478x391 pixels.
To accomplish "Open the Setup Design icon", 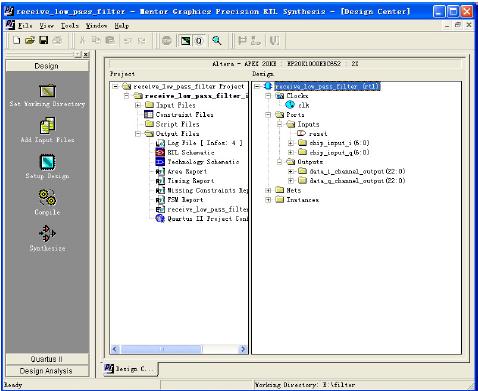I will (x=47, y=162).
